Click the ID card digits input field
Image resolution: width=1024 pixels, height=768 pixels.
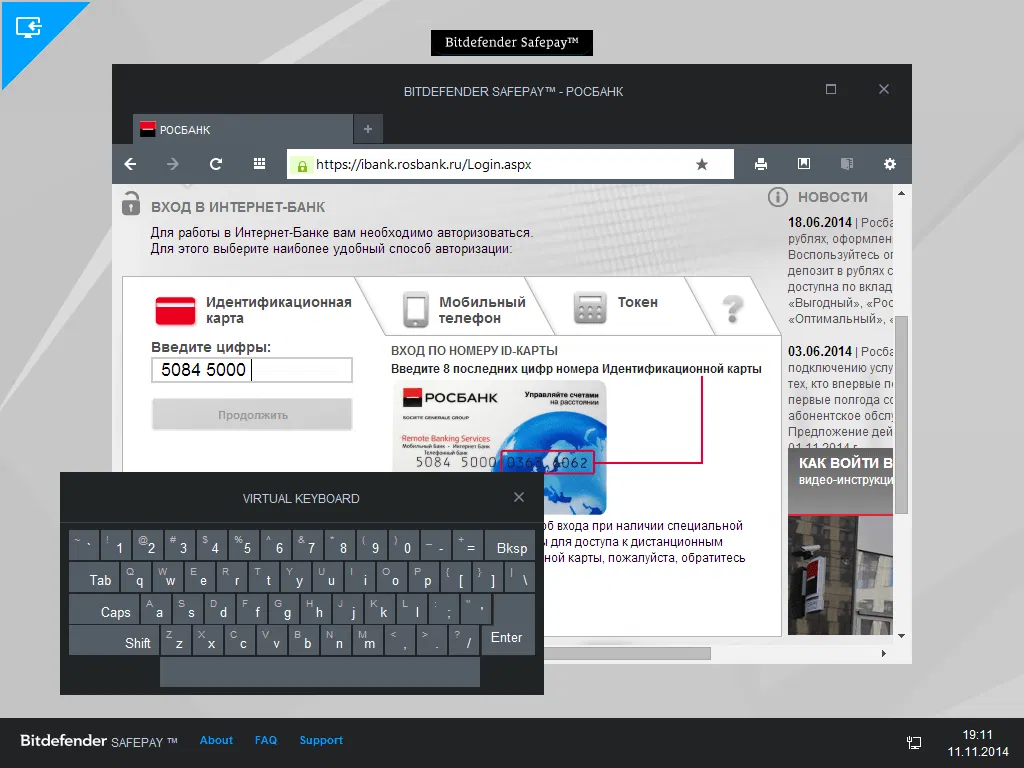pyautogui.click(x=252, y=370)
